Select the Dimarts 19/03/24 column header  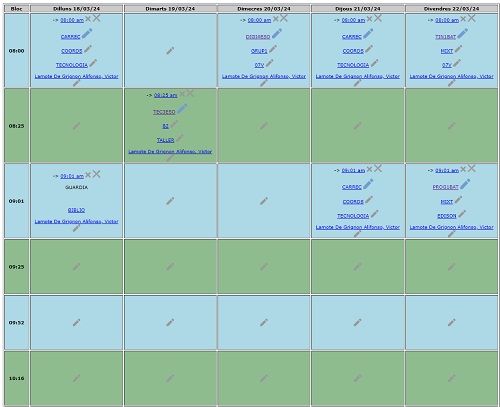pos(170,9)
